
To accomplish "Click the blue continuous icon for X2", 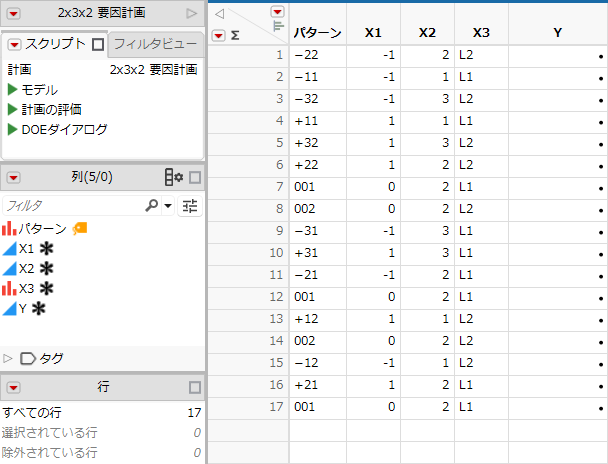I will click(9, 269).
